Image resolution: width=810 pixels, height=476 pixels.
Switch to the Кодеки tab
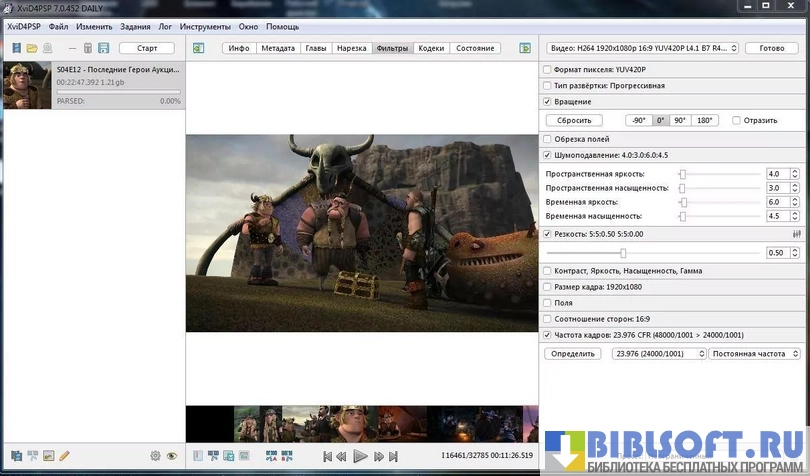click(x=431, y=48)
